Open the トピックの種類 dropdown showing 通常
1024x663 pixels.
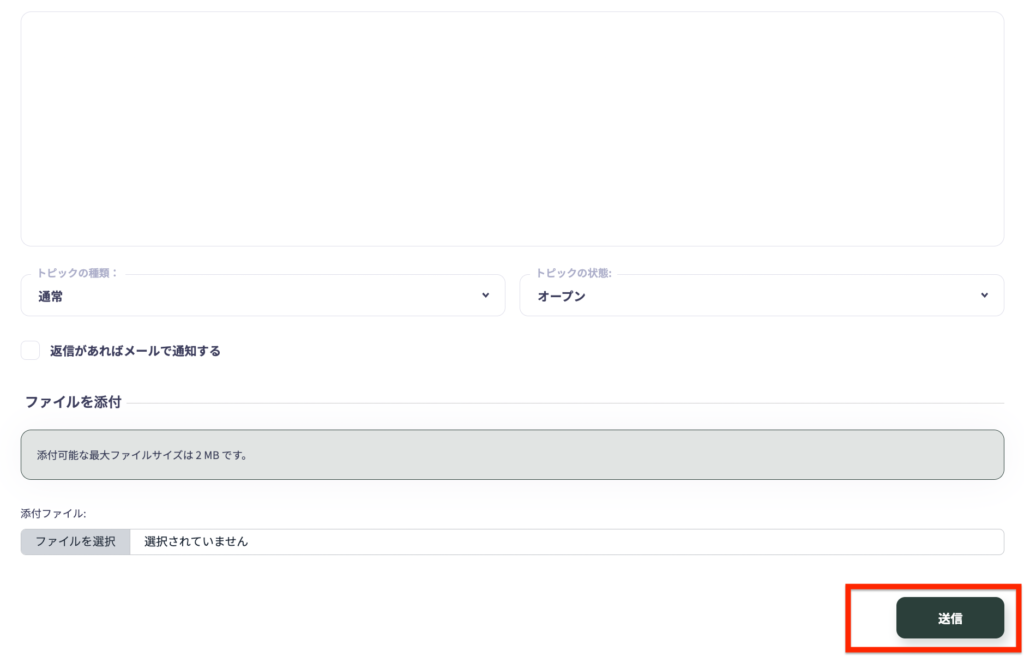263,296
